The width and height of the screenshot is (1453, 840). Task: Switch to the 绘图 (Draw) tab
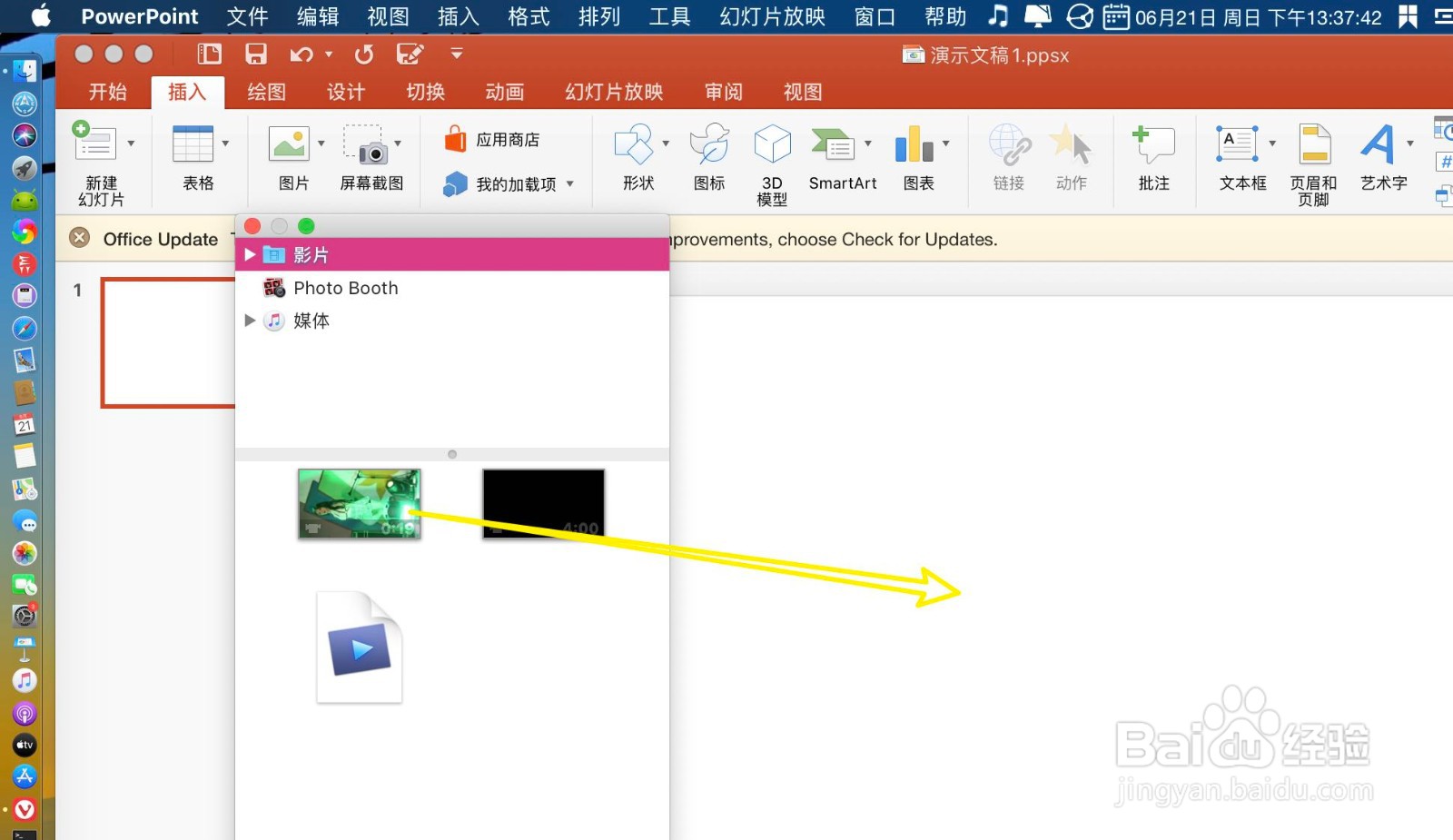coord(266,92)
